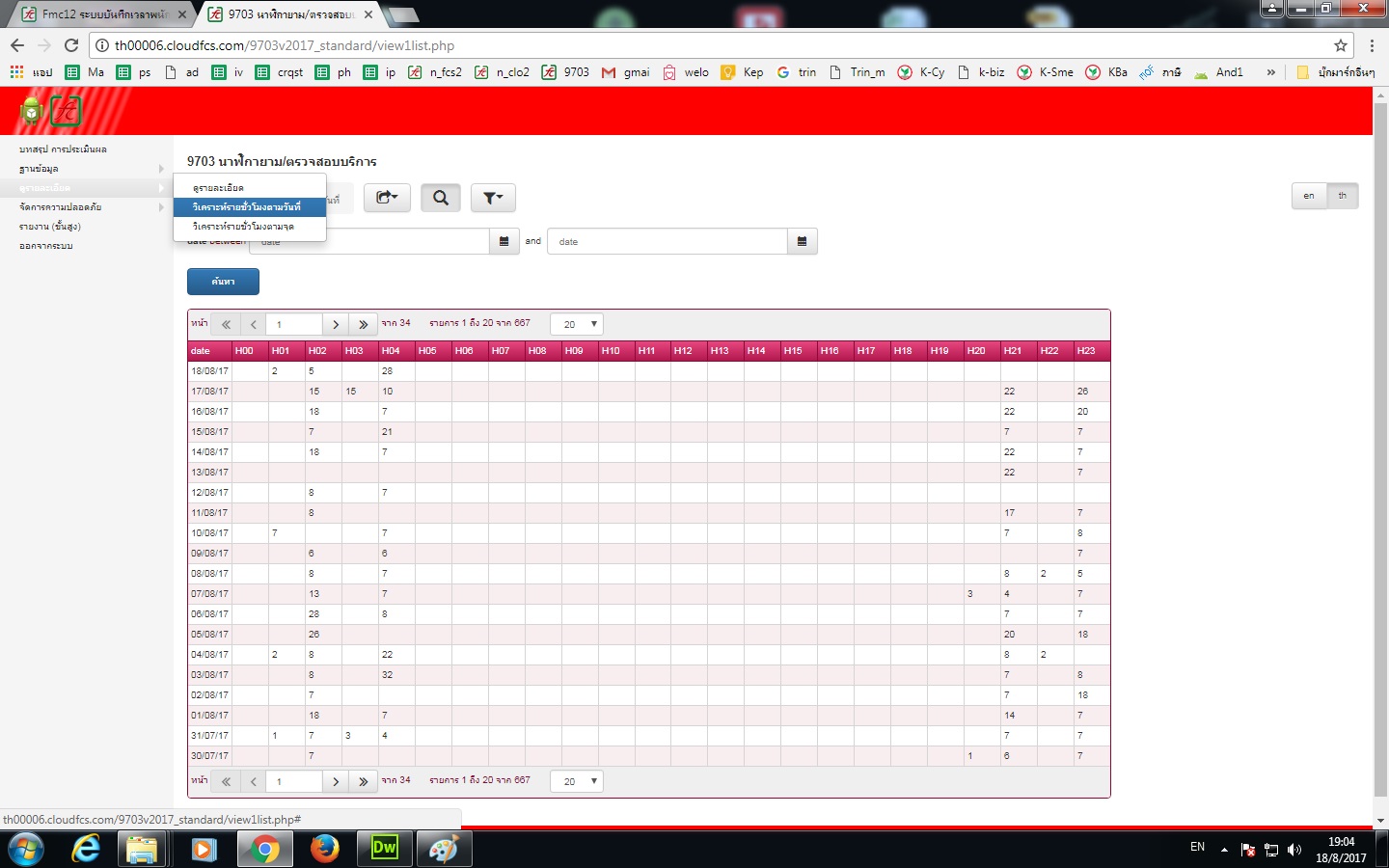The height and width of the screenshot is (868, 1389).
Task: Go to next page in top pager
Action: click(x=336, y=325)
